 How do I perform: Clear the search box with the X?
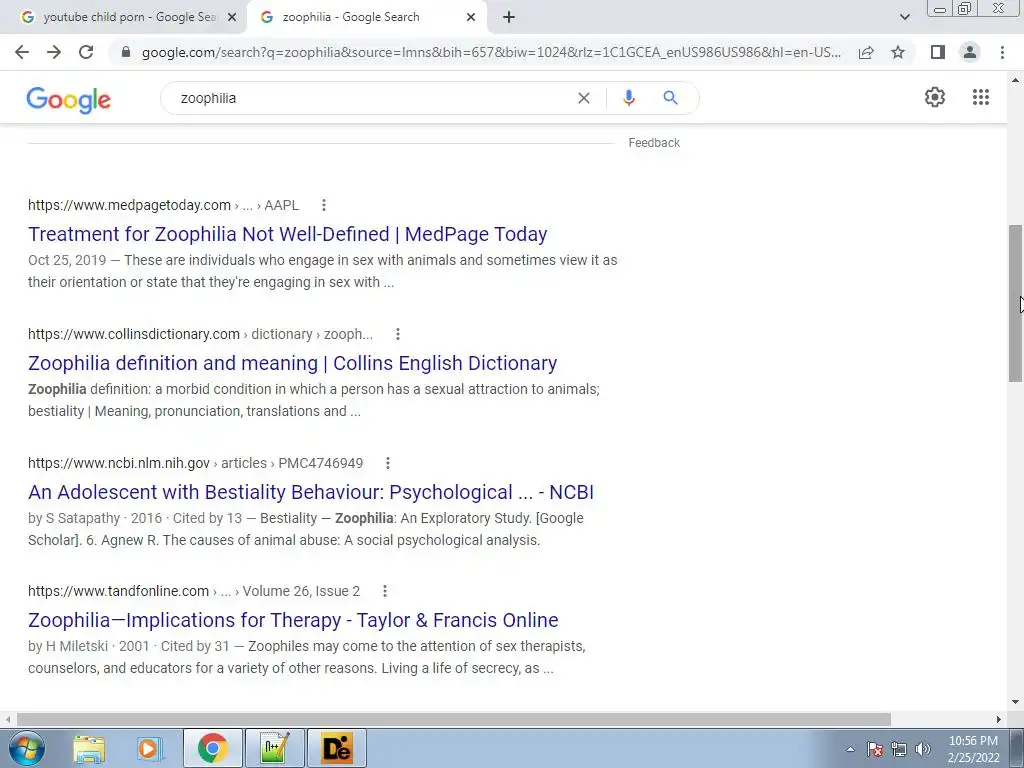[x=584, y=98]
